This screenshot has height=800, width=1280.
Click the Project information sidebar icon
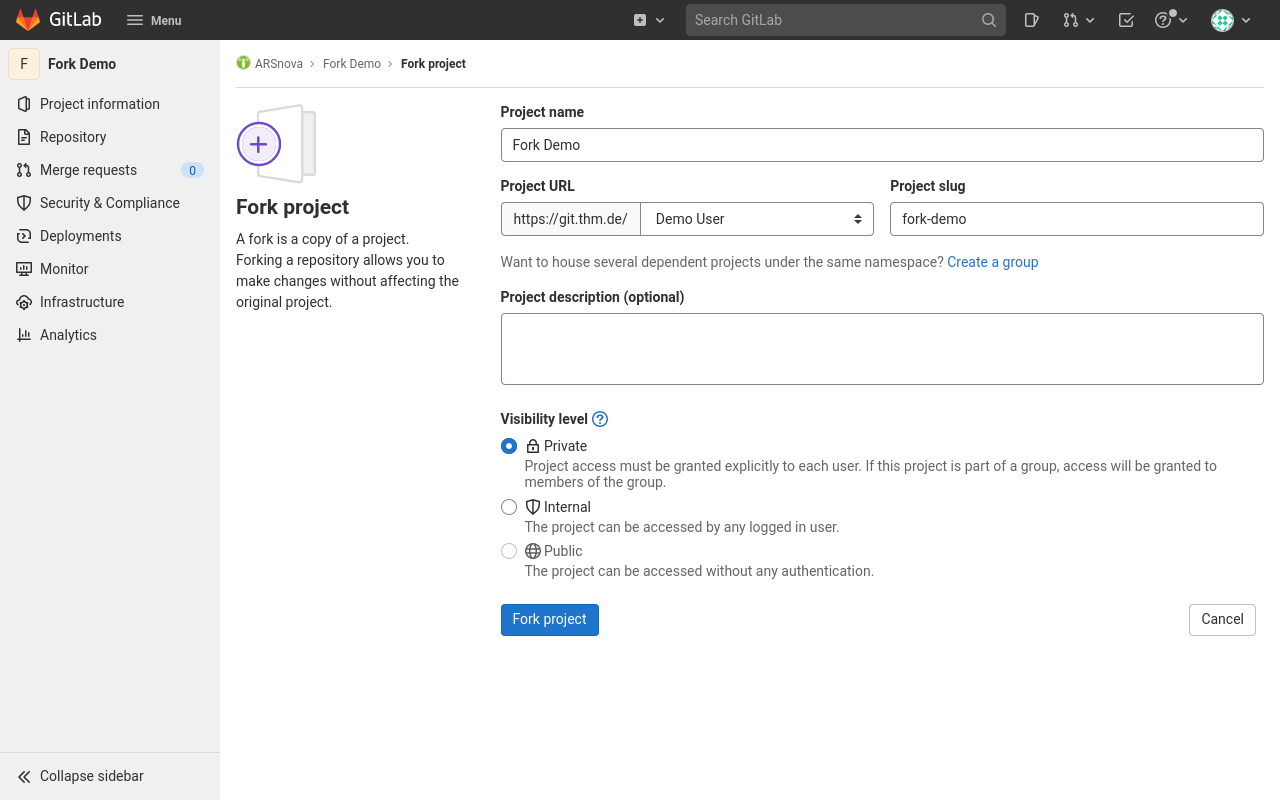24,104
